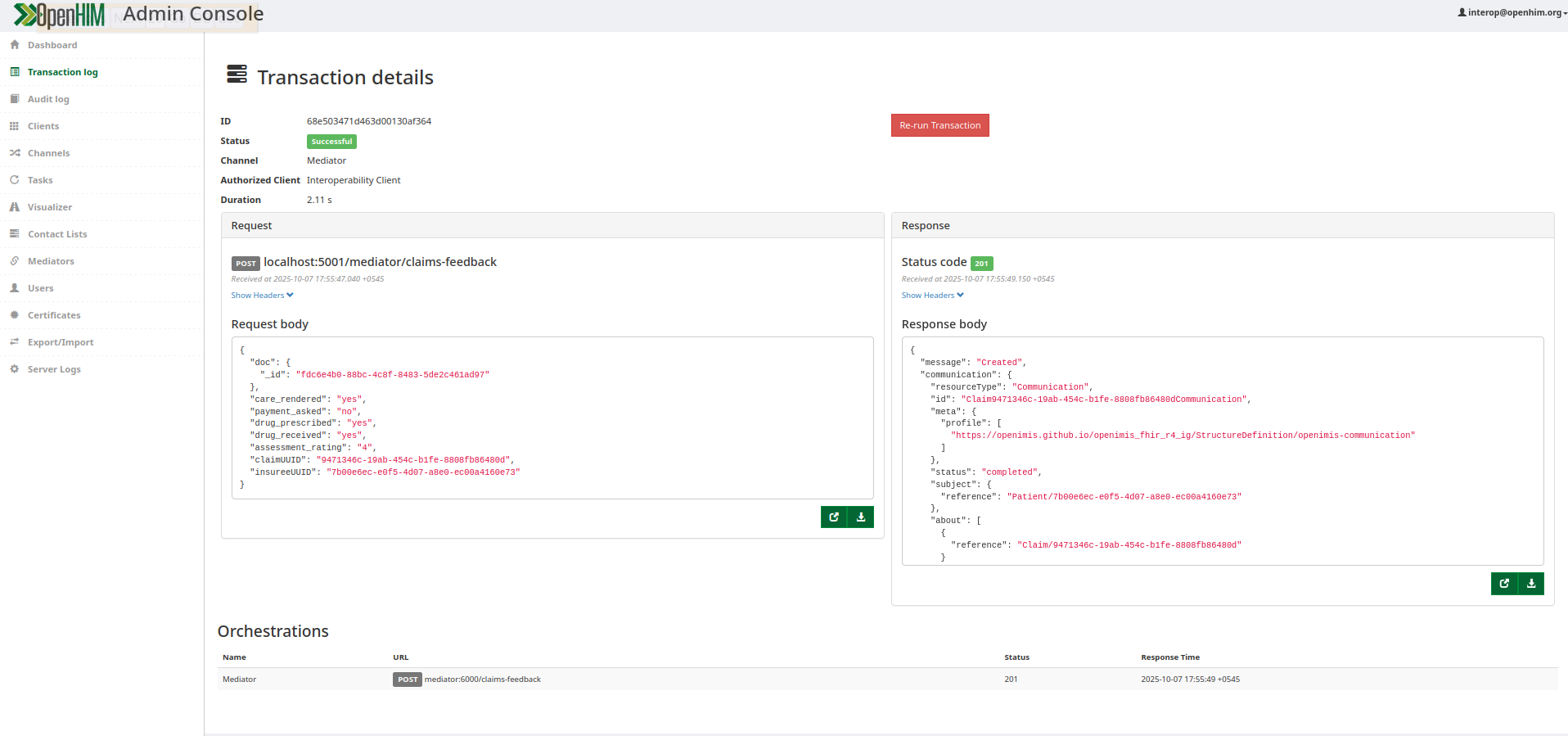Image resolution: width=1568 pixels, height=736 pixels.
Task: Click inside the Response body code box
Action: pyautogui.click(x=1222, y=450)
